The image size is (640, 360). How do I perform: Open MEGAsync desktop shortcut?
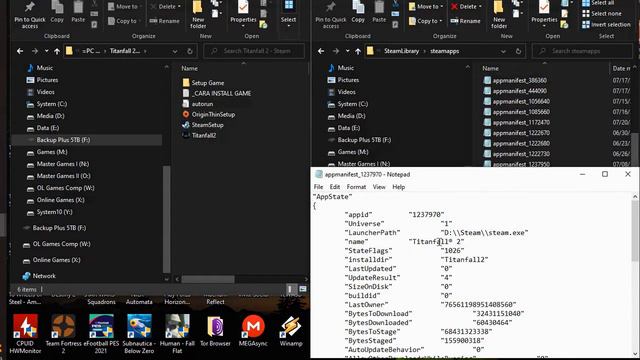click(253, 331)
